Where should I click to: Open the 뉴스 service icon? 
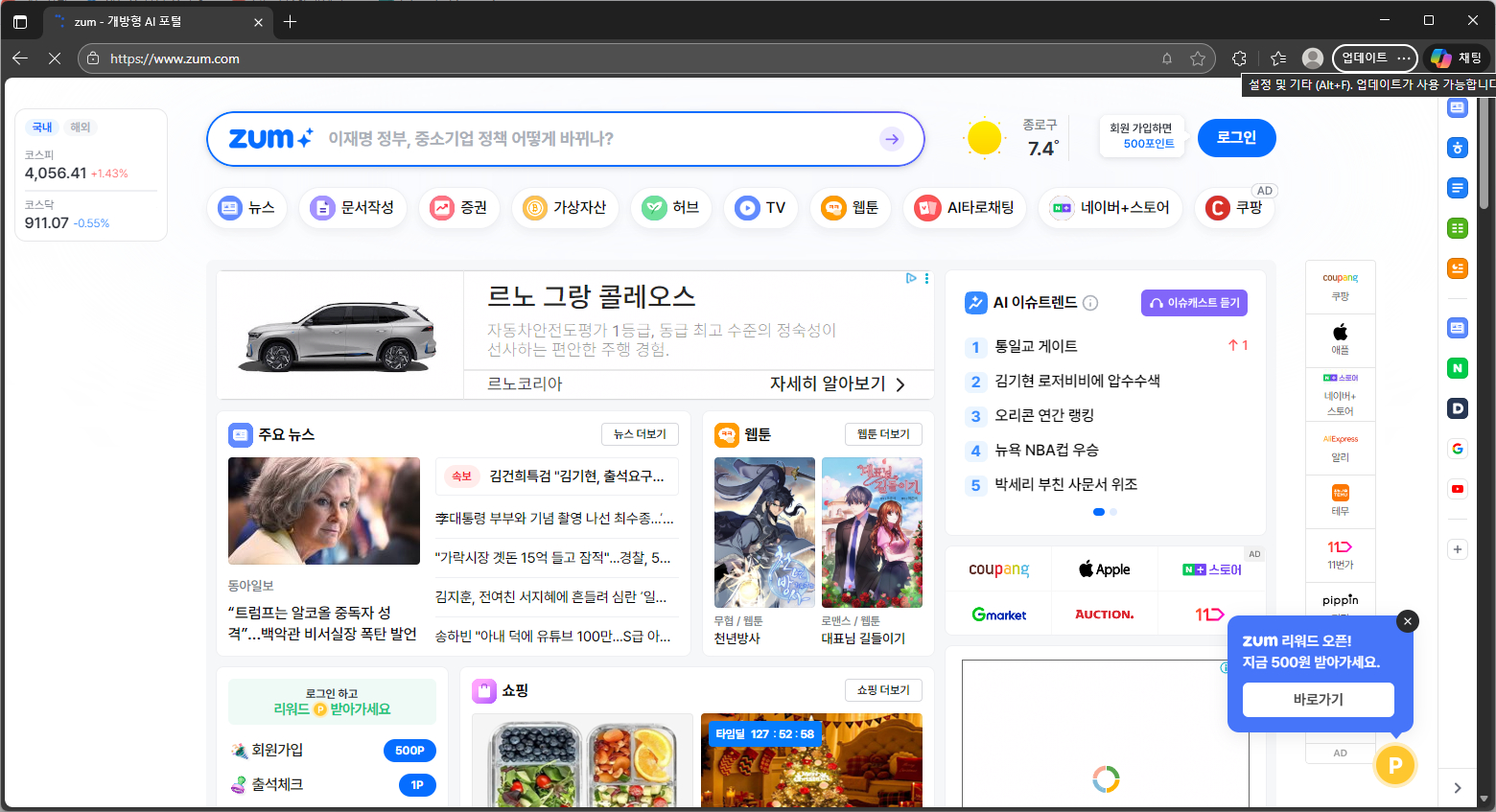(x=246, y=208)
